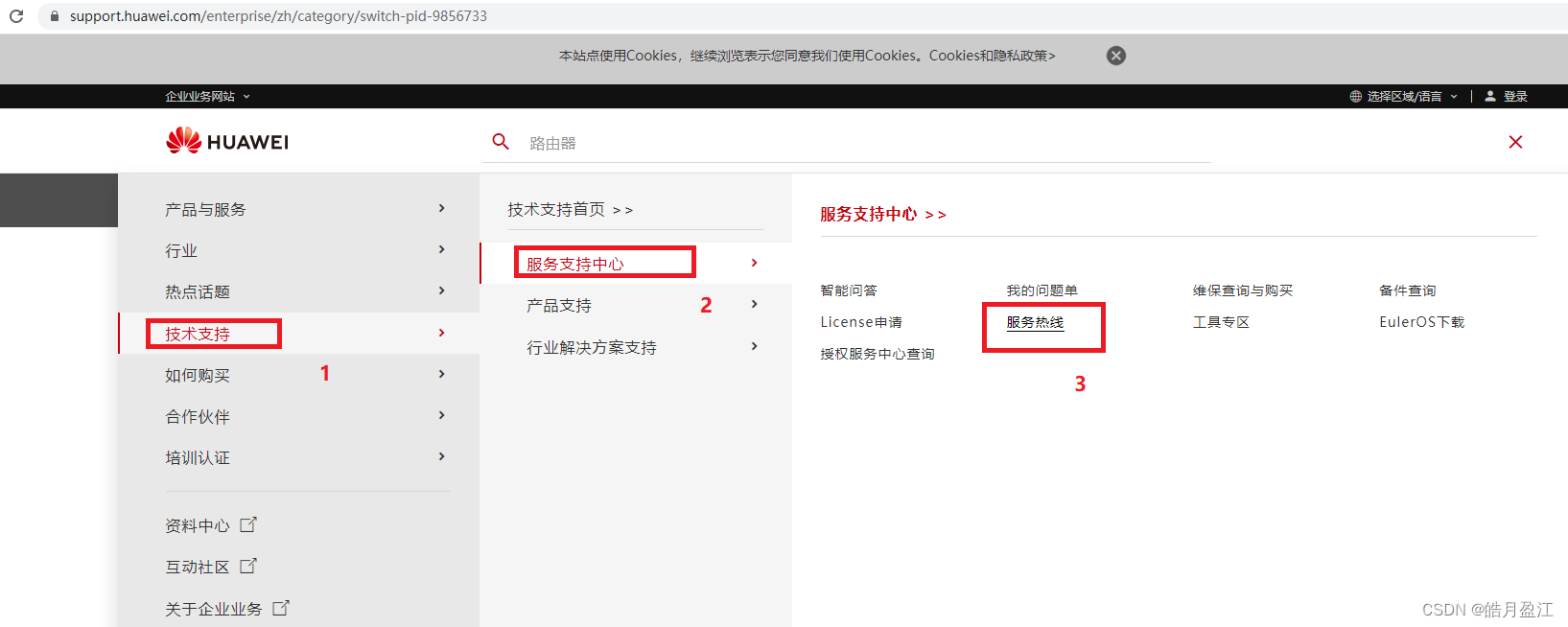The height and width of the screenshot is (627, 1568).
Task: Select 产品支持 in the submenu
Action: [x=559, y=305]
